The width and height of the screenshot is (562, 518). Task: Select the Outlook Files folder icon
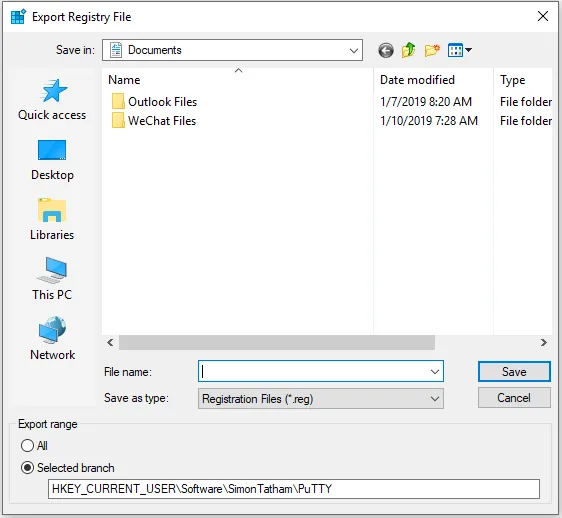tap(118, 101)
